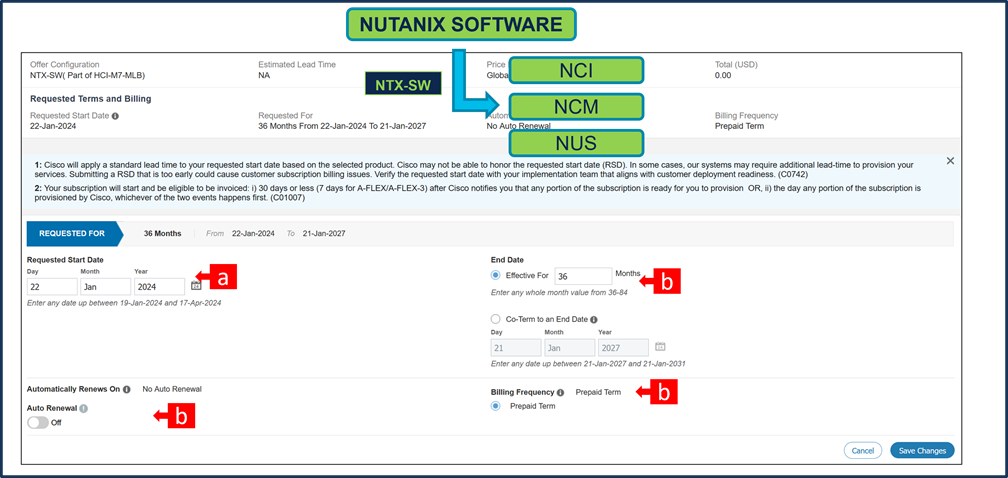The height and width of the screenshot is (478, 1008).
Task: Click the NUTANIX SOFTWARE label
Action: click(461, 24)
